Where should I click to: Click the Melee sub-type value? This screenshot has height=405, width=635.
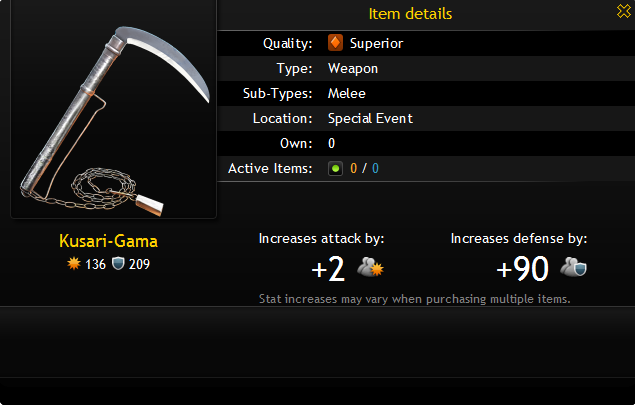tap(347, 94)
